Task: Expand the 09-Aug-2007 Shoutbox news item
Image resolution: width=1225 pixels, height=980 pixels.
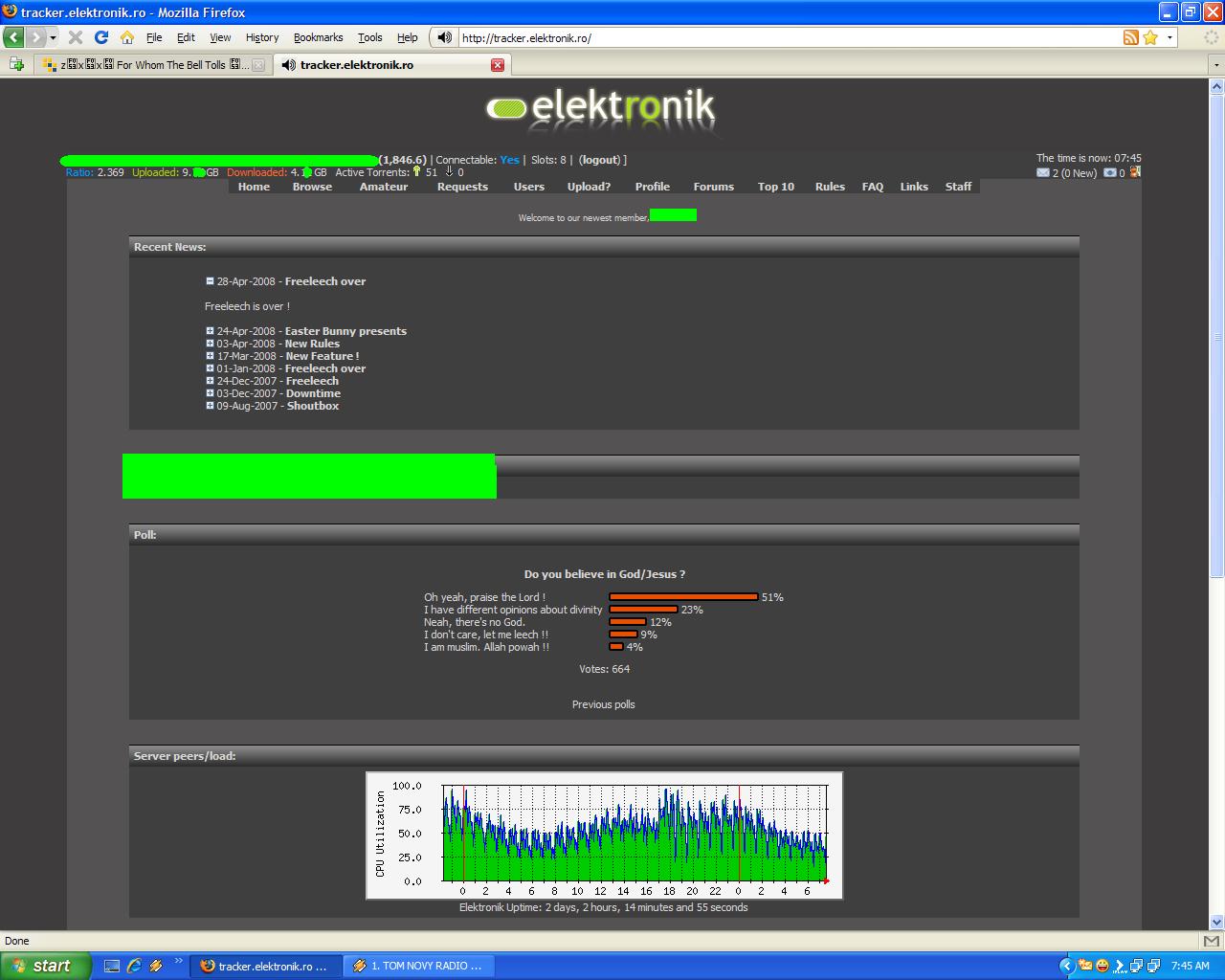Action: (210, 406)
